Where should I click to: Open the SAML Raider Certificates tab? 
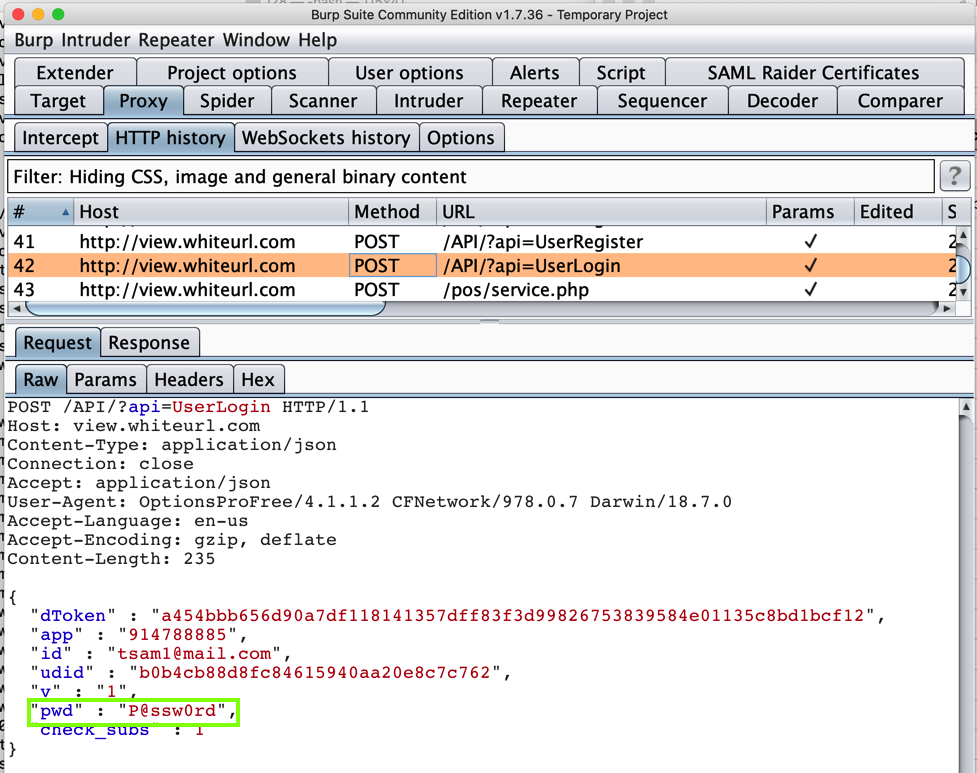point(812,73)
